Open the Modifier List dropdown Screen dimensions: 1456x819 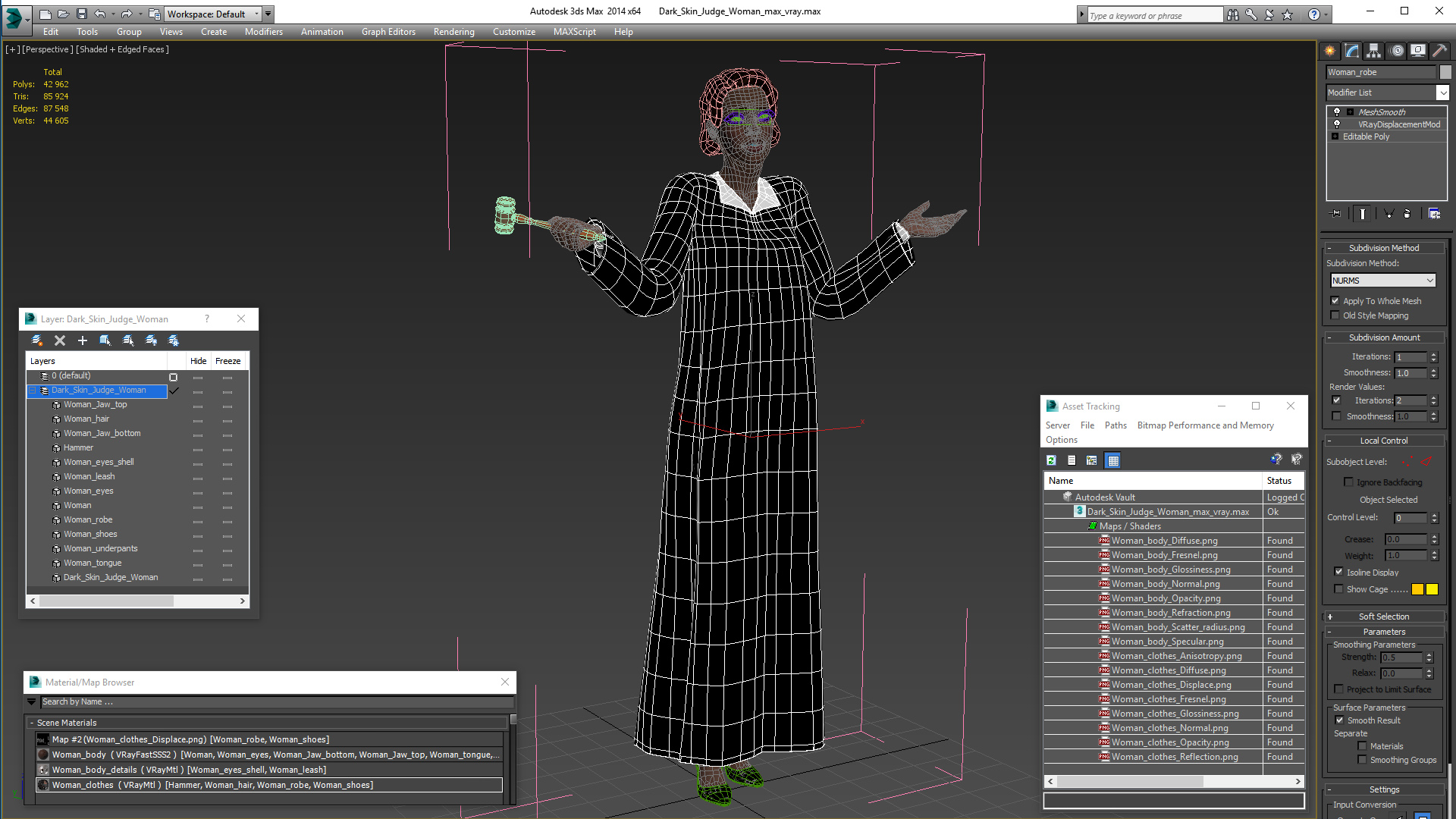pos(1442,93)
